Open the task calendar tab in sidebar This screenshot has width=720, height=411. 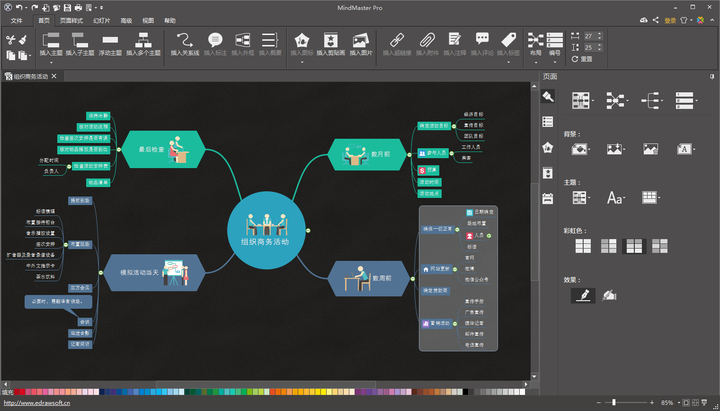547,199
